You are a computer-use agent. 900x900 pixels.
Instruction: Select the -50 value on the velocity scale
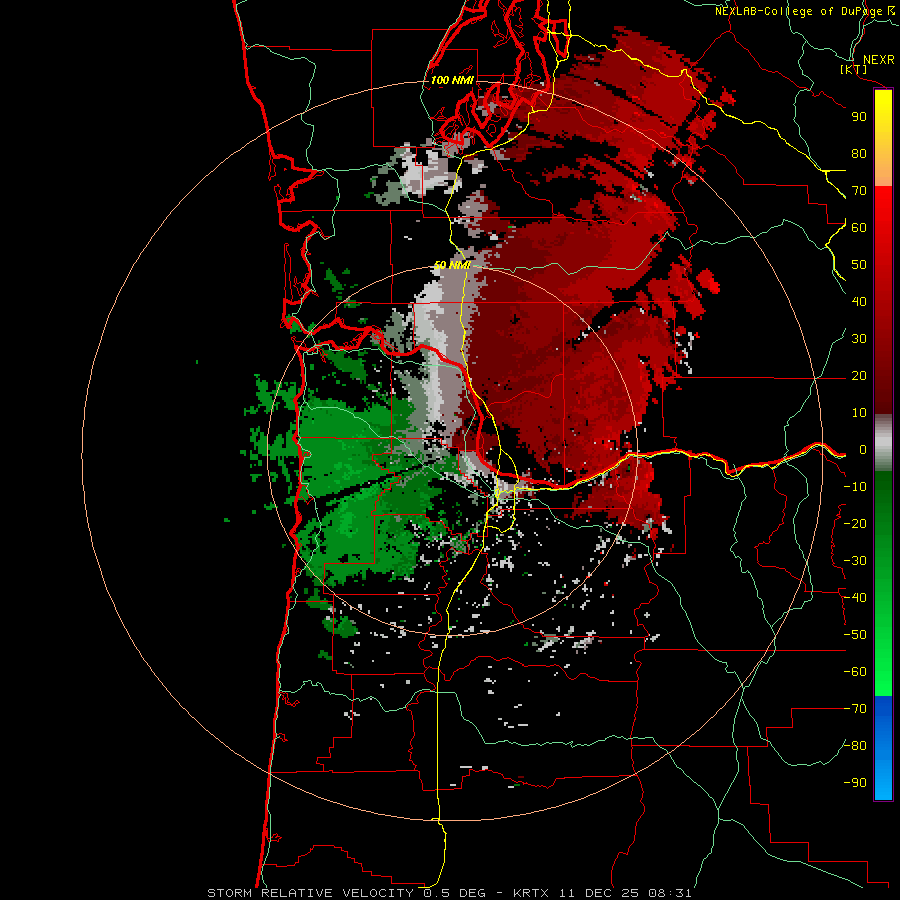click(x=855, y=635)
